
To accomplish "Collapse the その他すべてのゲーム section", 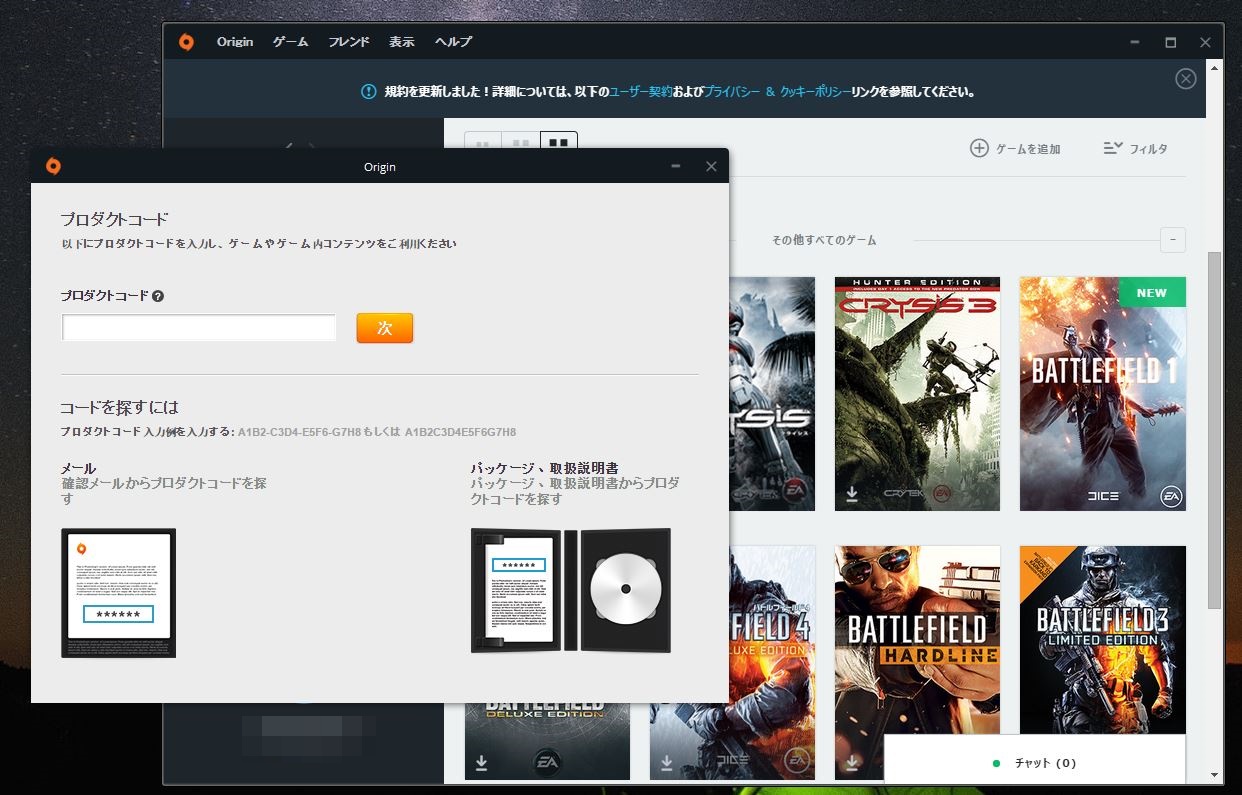I will pos(1173,240).
